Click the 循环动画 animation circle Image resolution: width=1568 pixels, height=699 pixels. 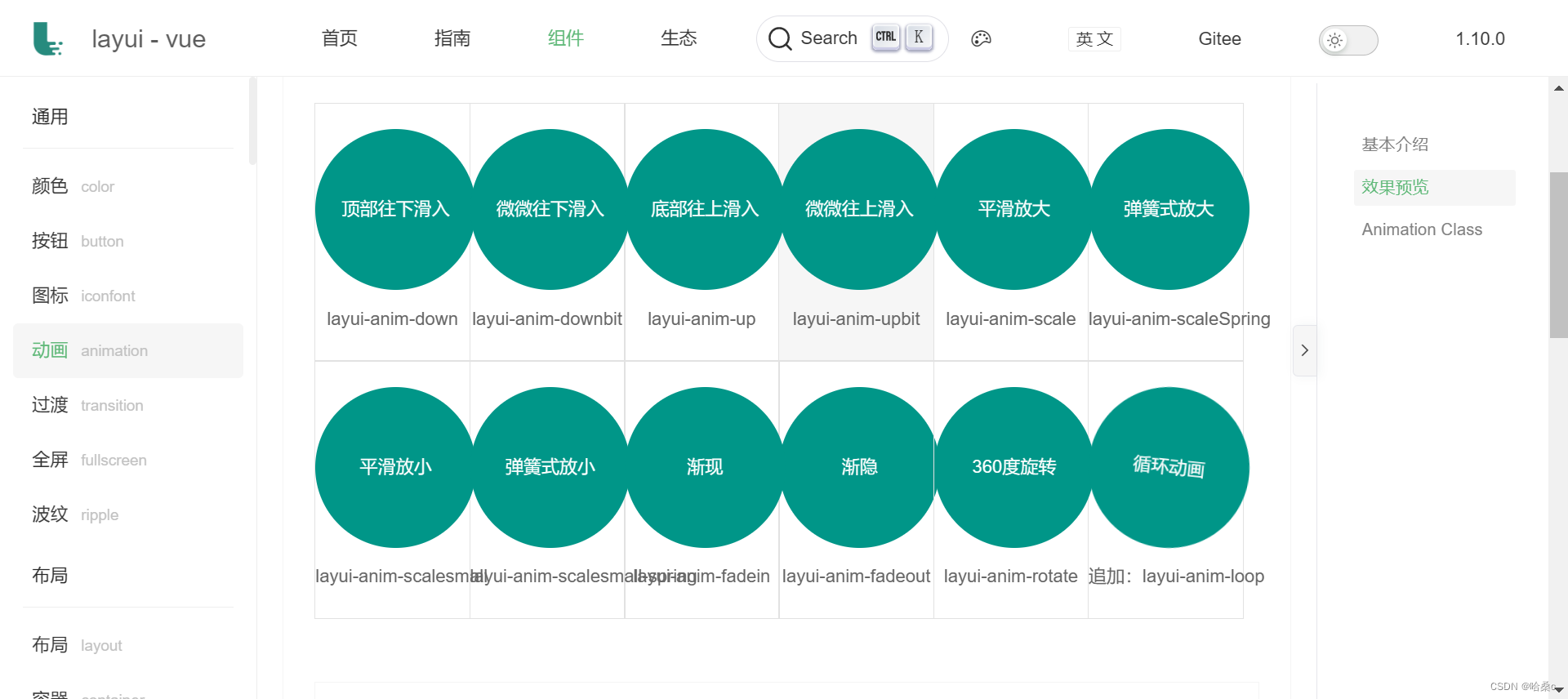coord(1169,467)
